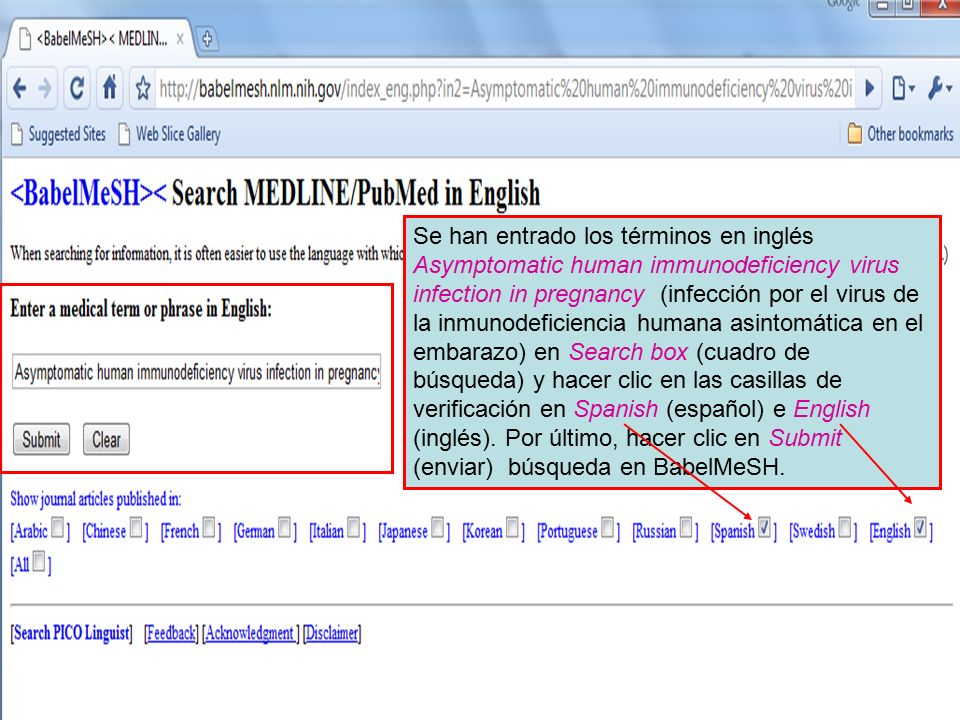The image size is (960, 720).
Task: Click the BabelMeSH heading link
Action: tap(88, 193)
